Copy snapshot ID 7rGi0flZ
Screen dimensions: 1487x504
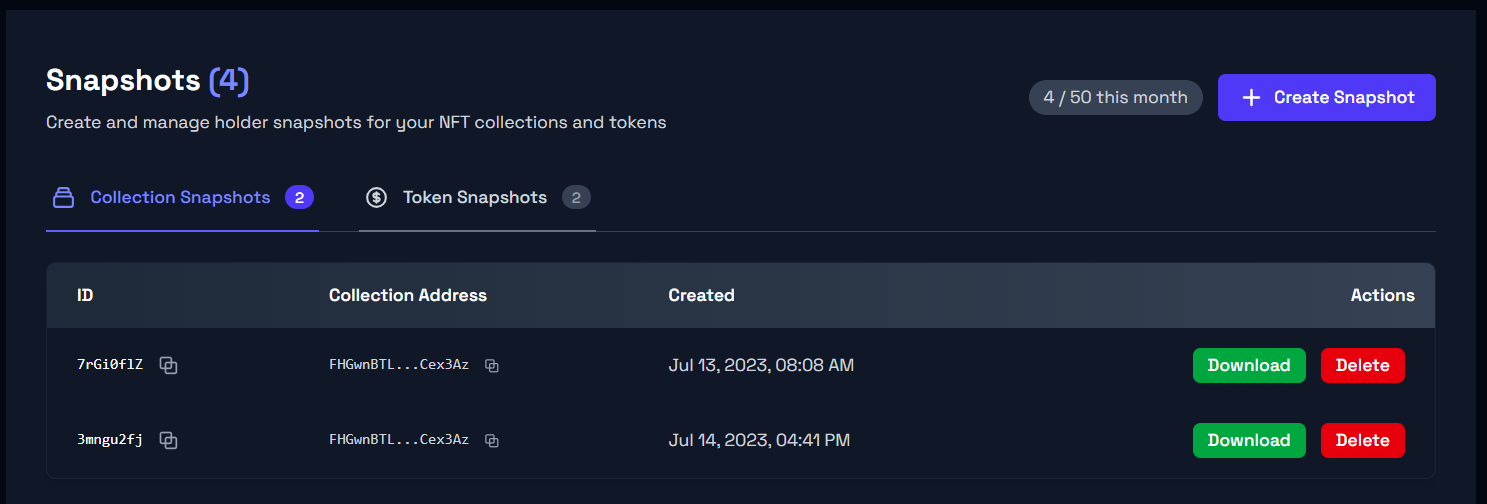(169, 365)
